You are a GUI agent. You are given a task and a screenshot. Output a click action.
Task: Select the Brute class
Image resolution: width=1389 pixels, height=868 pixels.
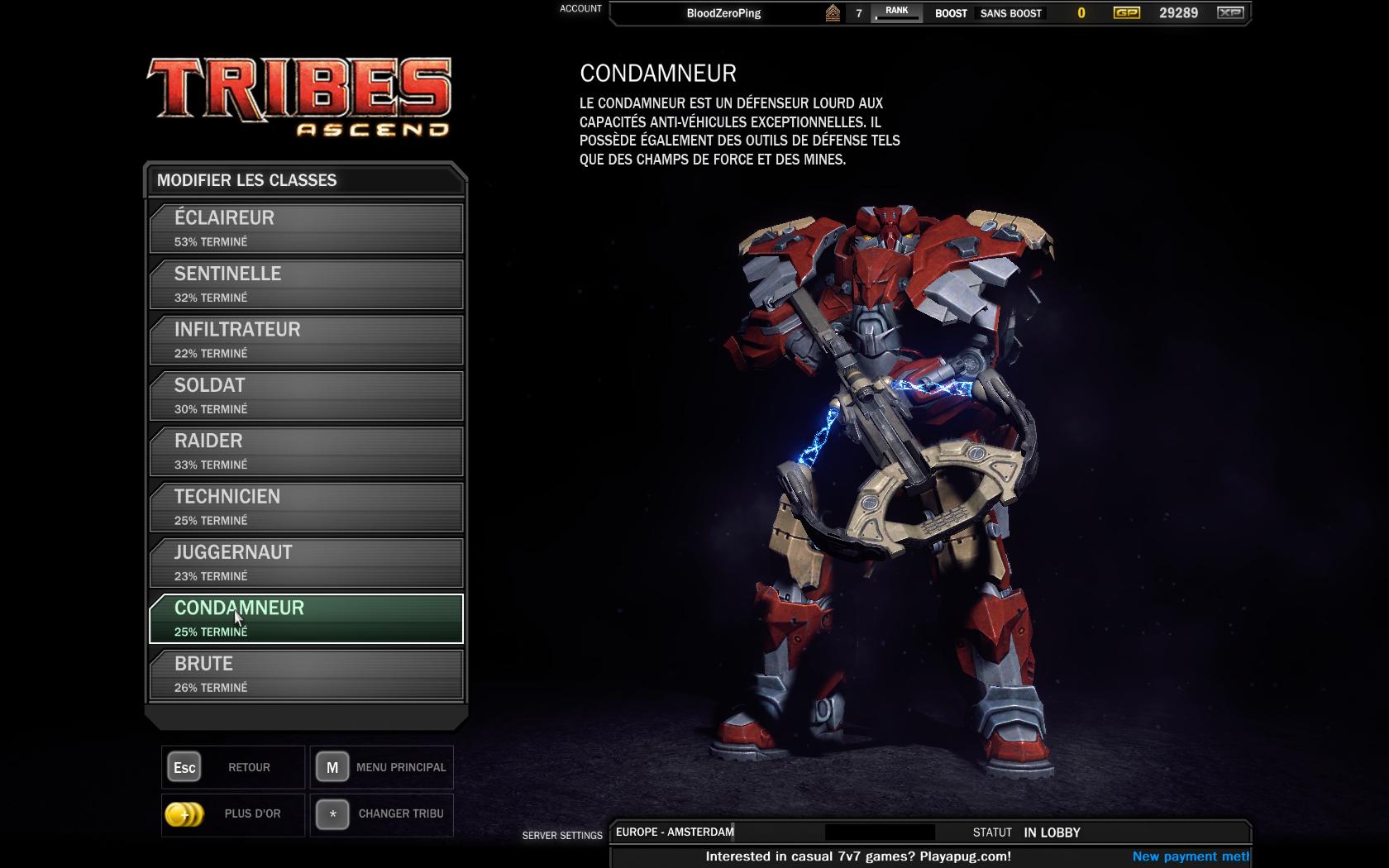(306, 675)
